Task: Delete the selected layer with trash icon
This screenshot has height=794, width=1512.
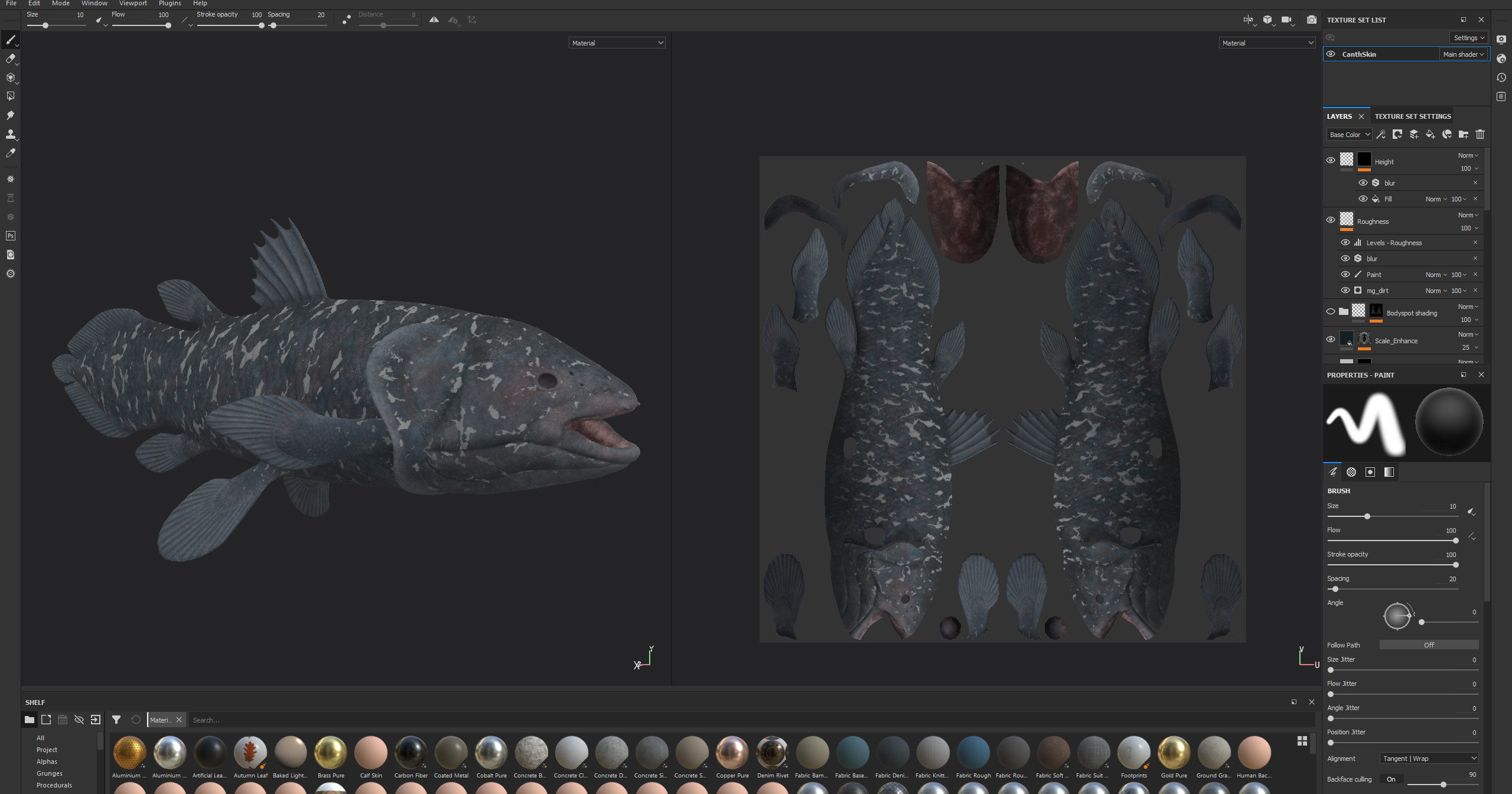Action: click(1480, 135)
